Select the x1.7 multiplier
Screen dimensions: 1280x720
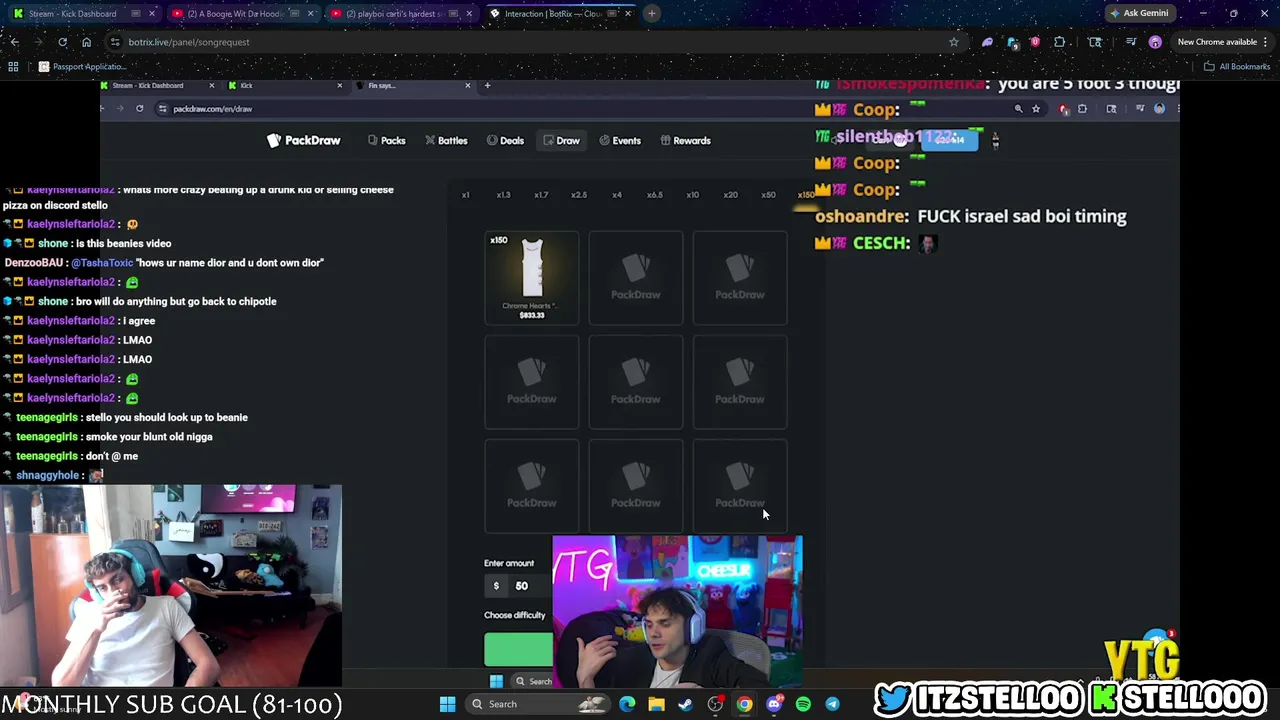pos(541,195)
